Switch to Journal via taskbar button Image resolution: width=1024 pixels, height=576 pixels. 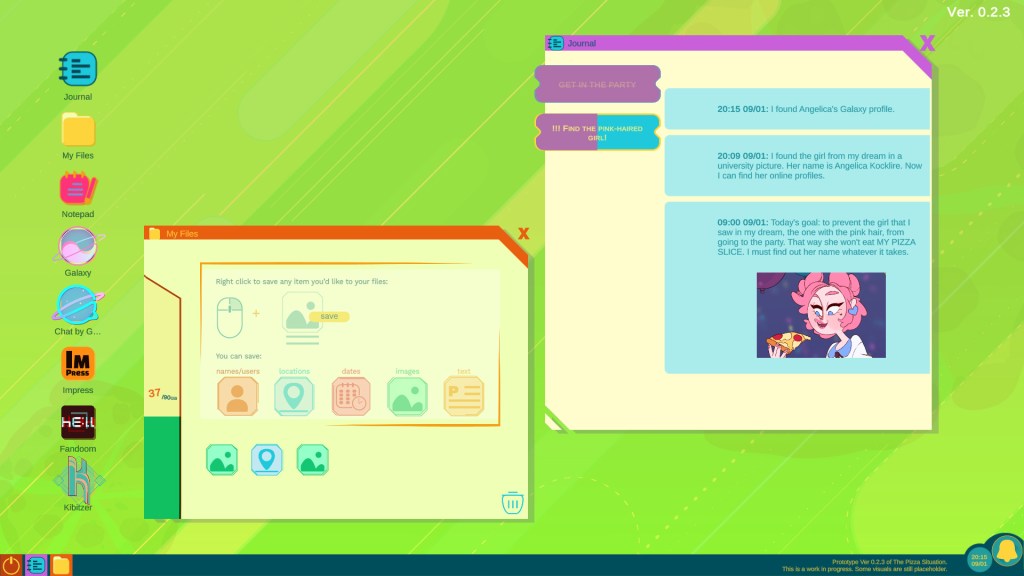(x=36, y=565)
